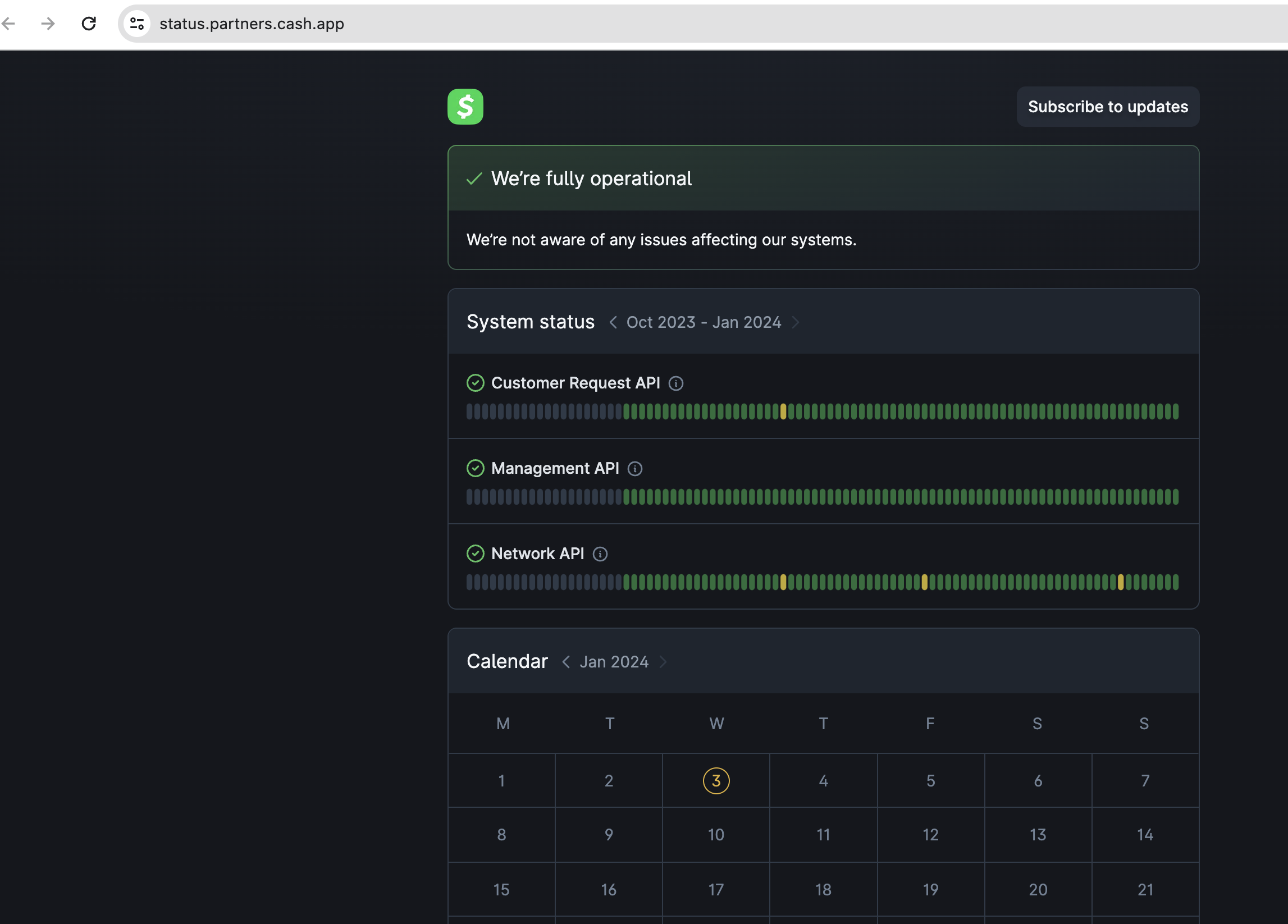
Task: Go back with browser back arrow
Action: coord(9,23)
